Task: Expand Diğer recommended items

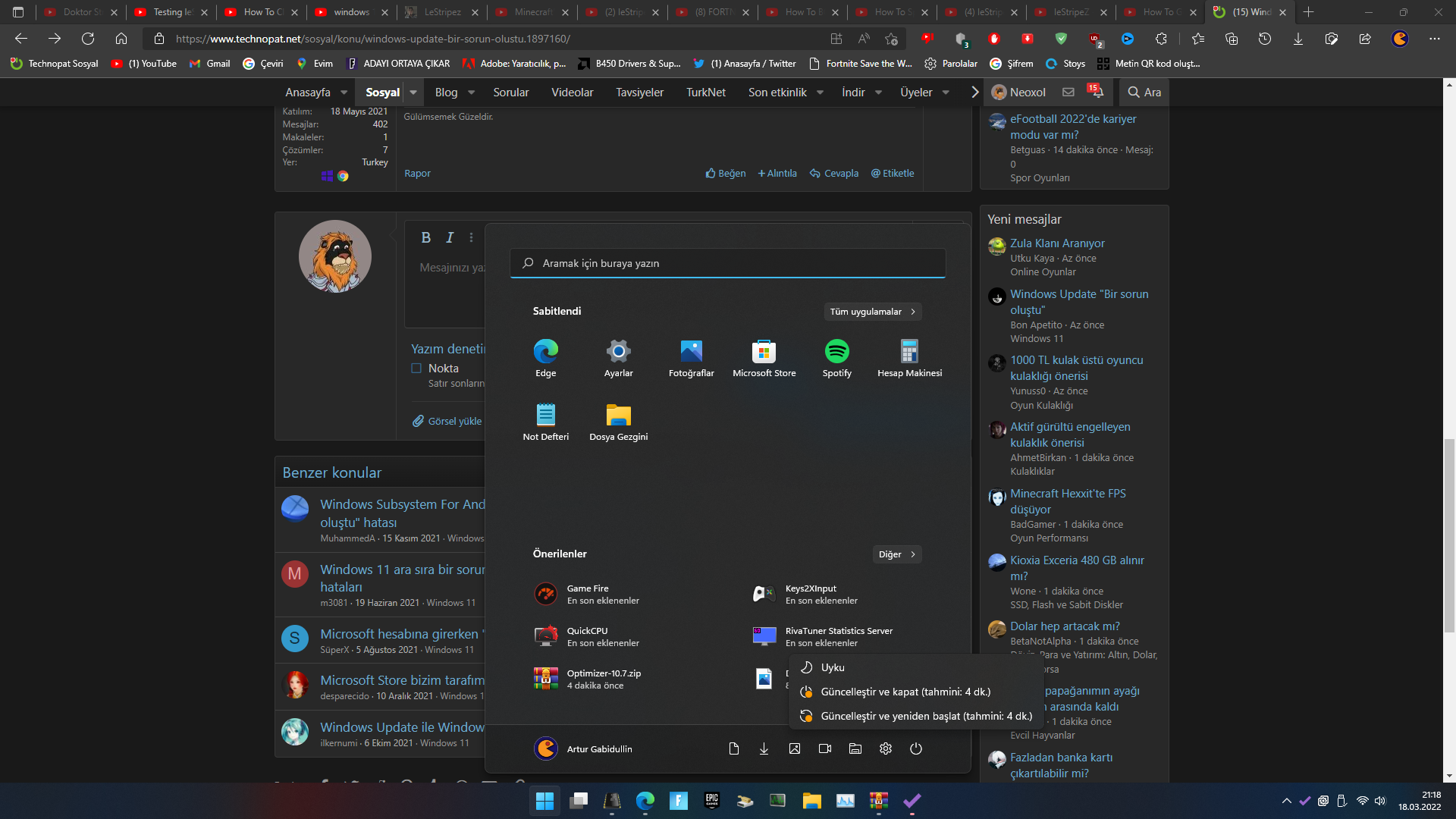Action: coord(896,554)
